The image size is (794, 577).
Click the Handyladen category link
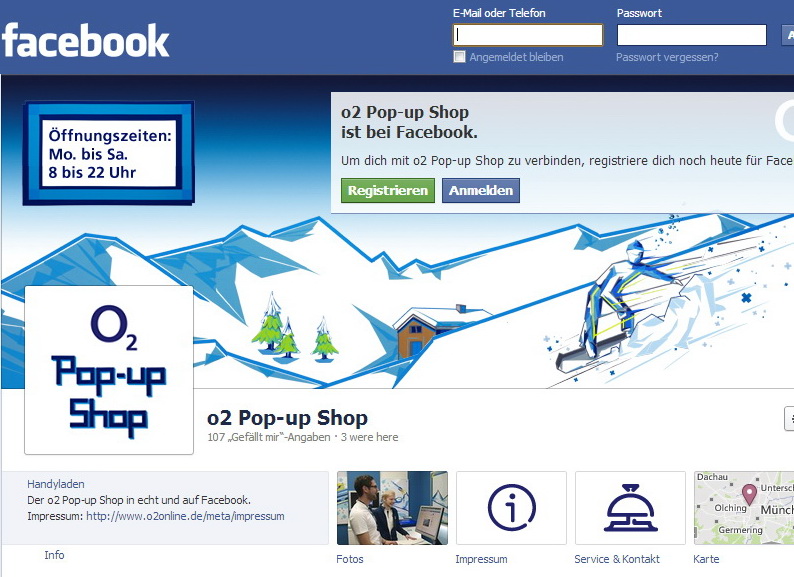[56, 484]
